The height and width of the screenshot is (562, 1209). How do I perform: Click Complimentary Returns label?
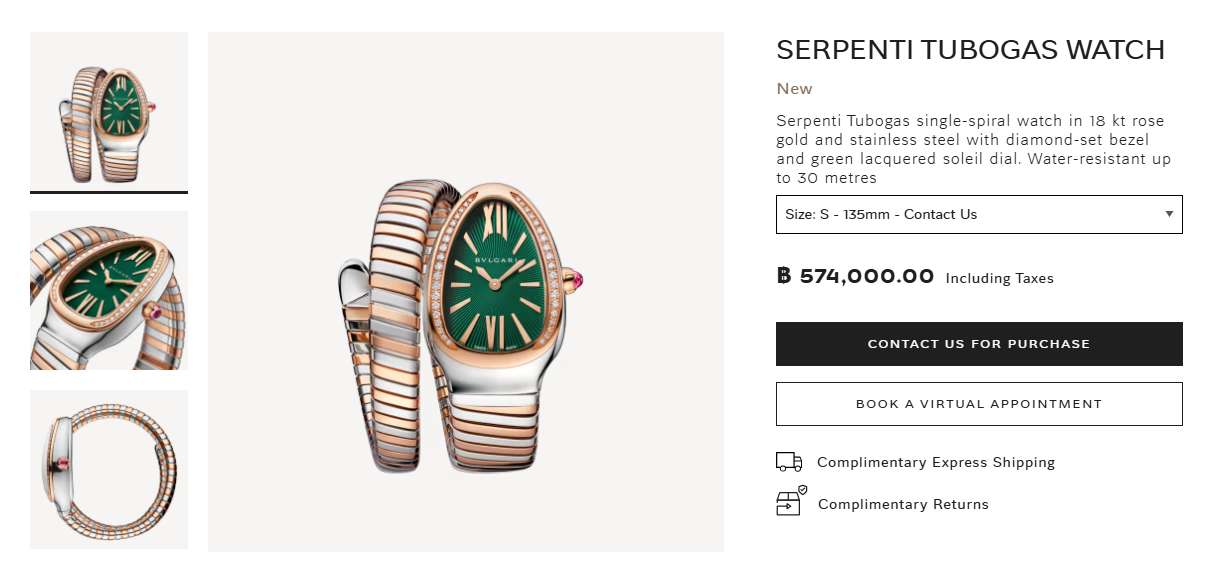(903, 504)
